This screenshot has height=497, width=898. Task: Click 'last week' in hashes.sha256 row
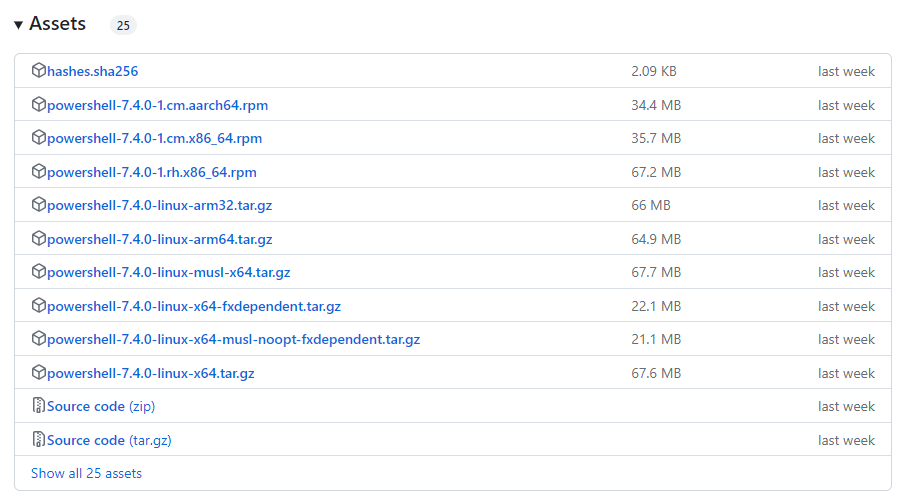click(x=846, y=72)
